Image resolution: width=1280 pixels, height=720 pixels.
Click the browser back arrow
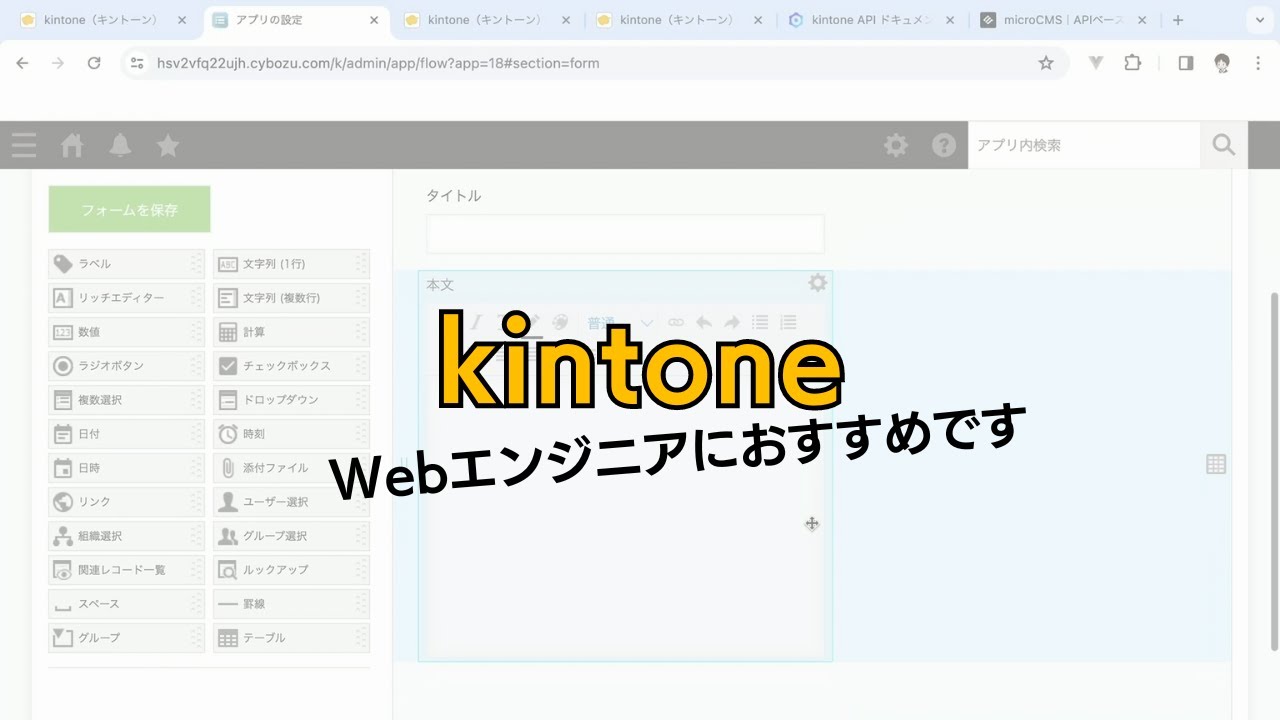tap(22, 63)
